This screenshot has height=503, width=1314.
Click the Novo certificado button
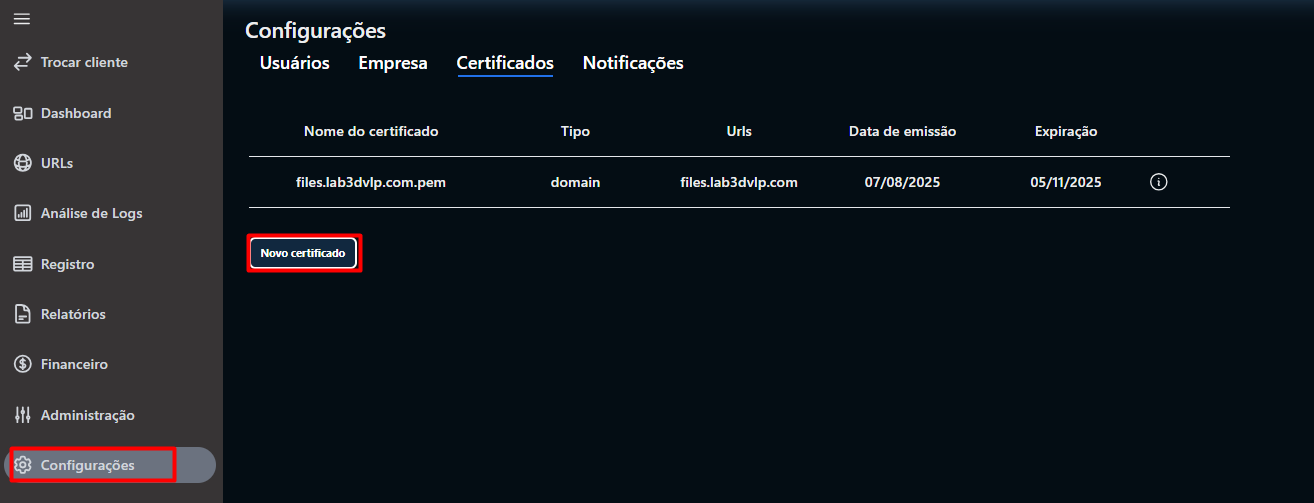point(303,254)
